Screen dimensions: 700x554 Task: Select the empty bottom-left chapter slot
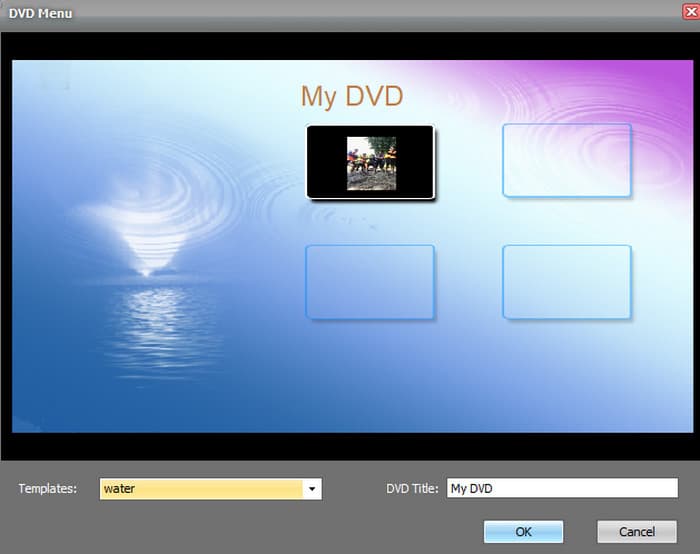point(369,282)
